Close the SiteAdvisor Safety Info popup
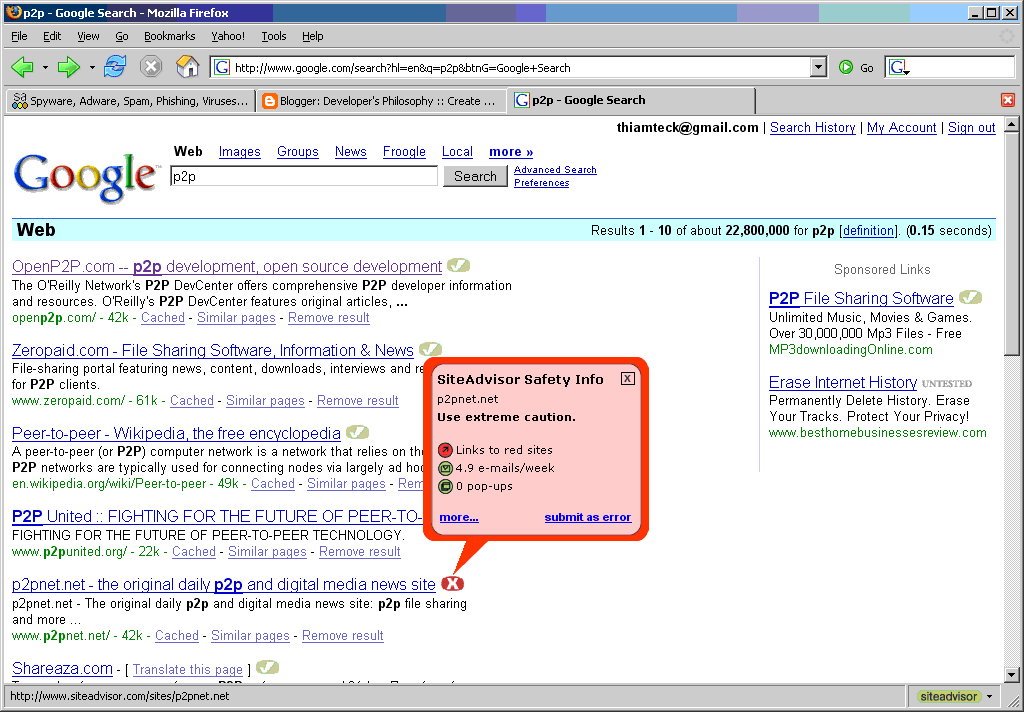The height and width of the screenshot is (712, 1024). click(628, 379)
